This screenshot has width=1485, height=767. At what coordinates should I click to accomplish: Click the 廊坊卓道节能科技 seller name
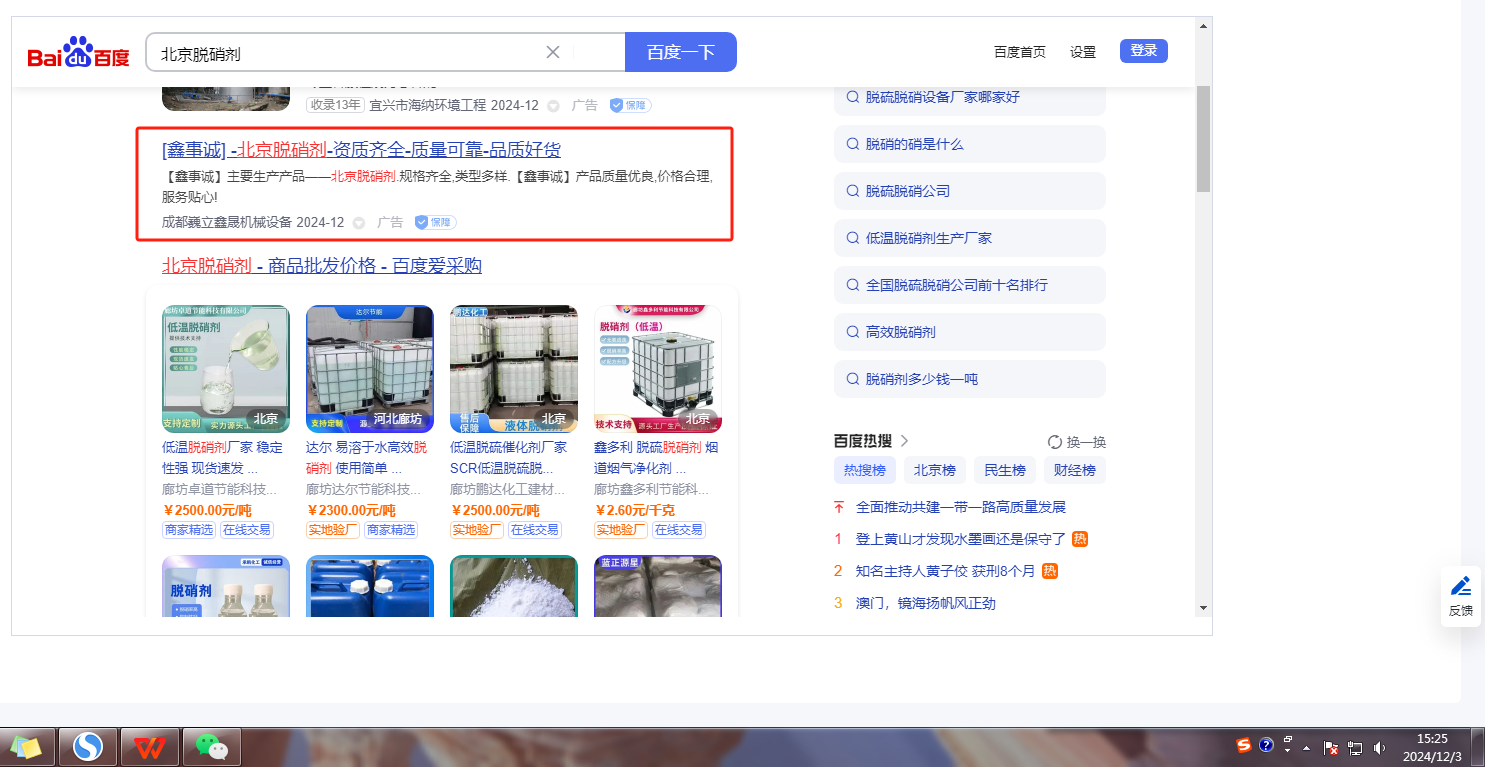(220, 490)
